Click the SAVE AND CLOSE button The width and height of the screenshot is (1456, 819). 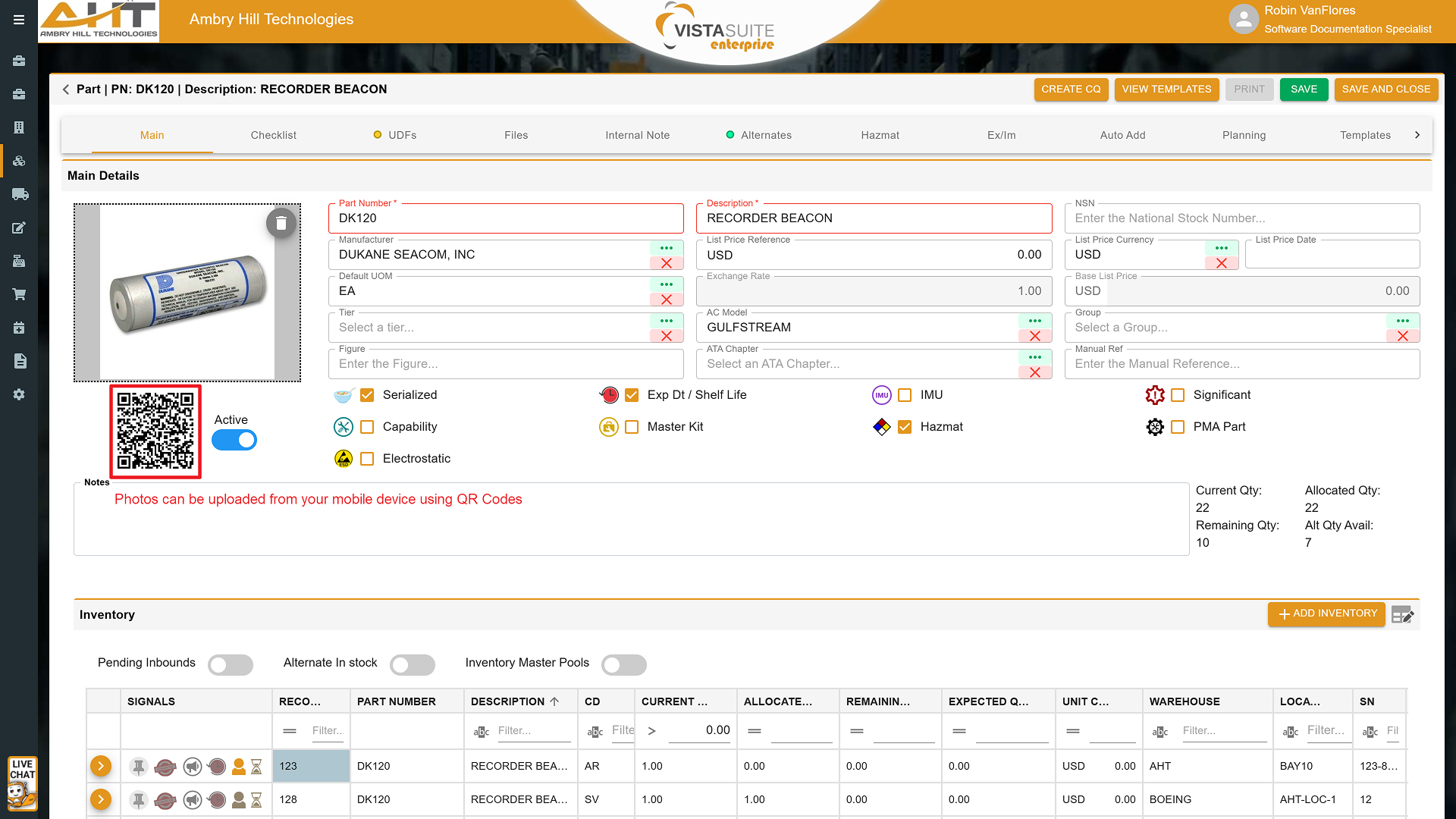click(x=1385, y=89)
